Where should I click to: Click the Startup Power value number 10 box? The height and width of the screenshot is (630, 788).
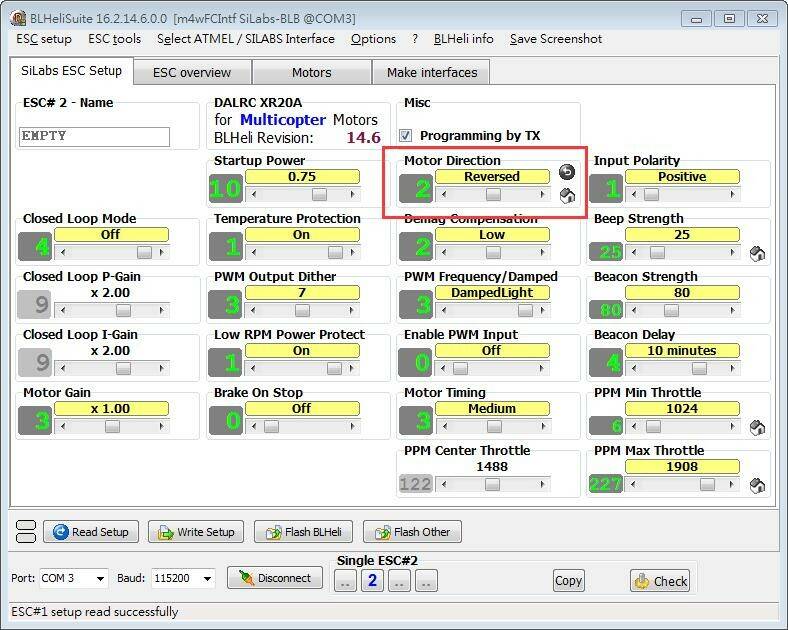tap(226, 189)
